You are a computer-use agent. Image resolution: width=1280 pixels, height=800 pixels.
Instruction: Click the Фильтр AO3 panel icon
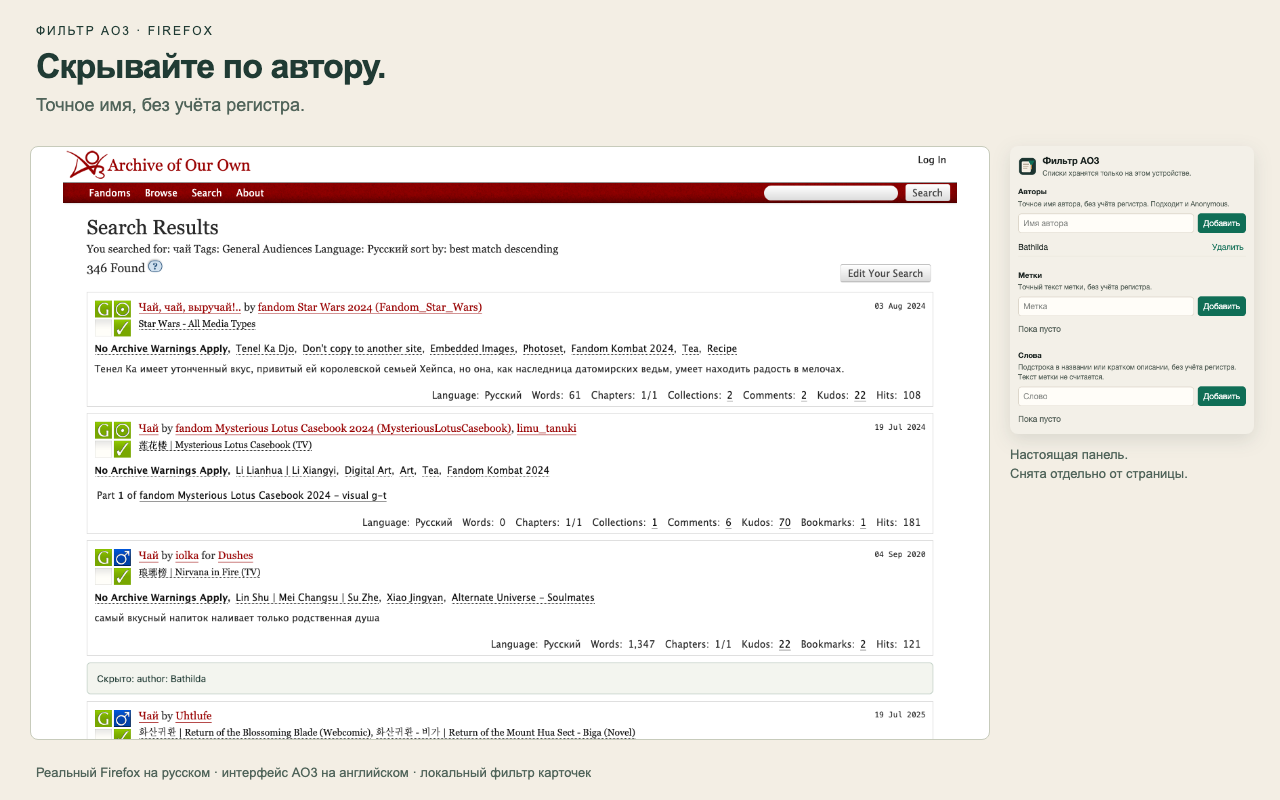(1027, 166)
